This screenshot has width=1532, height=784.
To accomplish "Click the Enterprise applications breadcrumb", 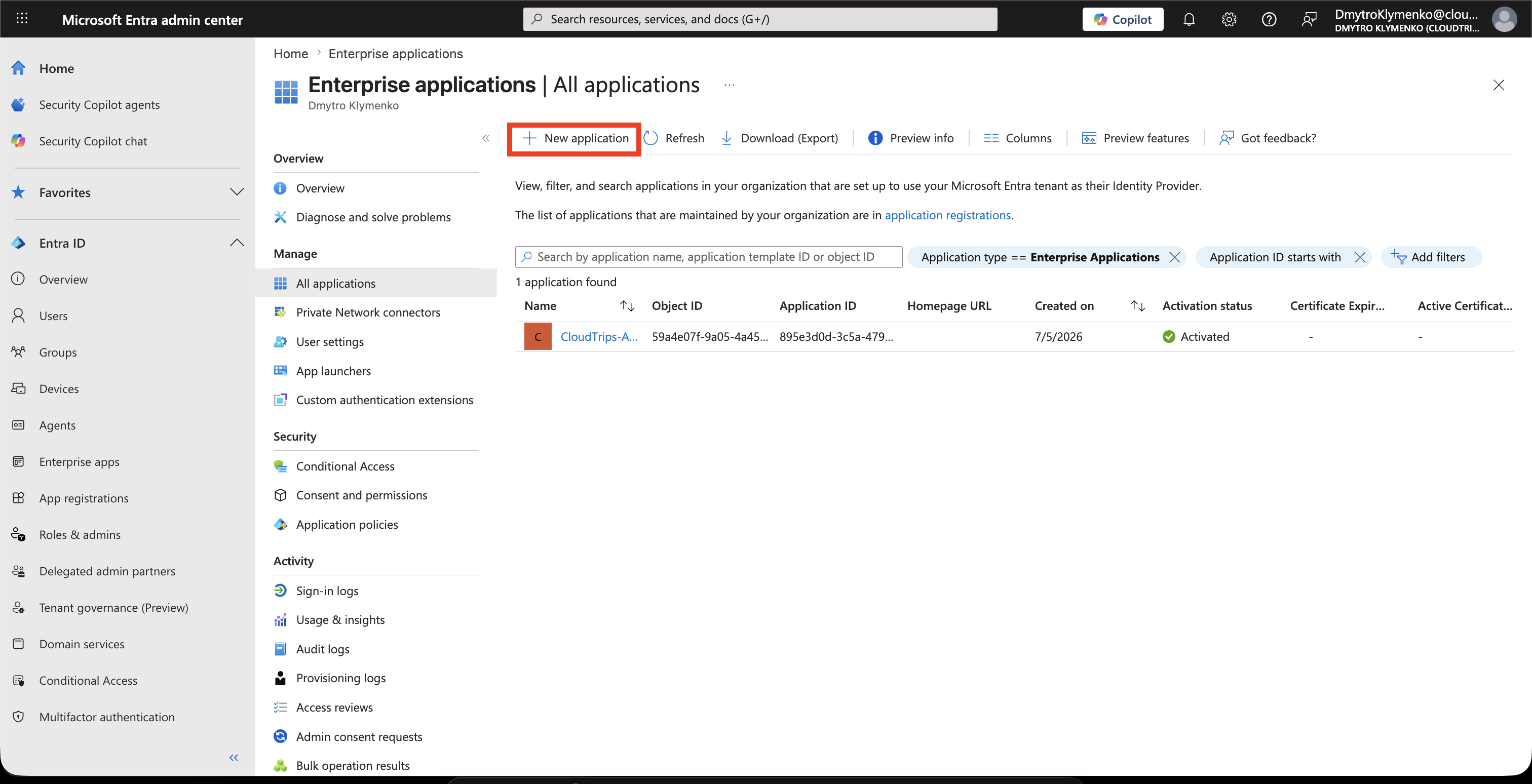I will [x=396, y=54].
